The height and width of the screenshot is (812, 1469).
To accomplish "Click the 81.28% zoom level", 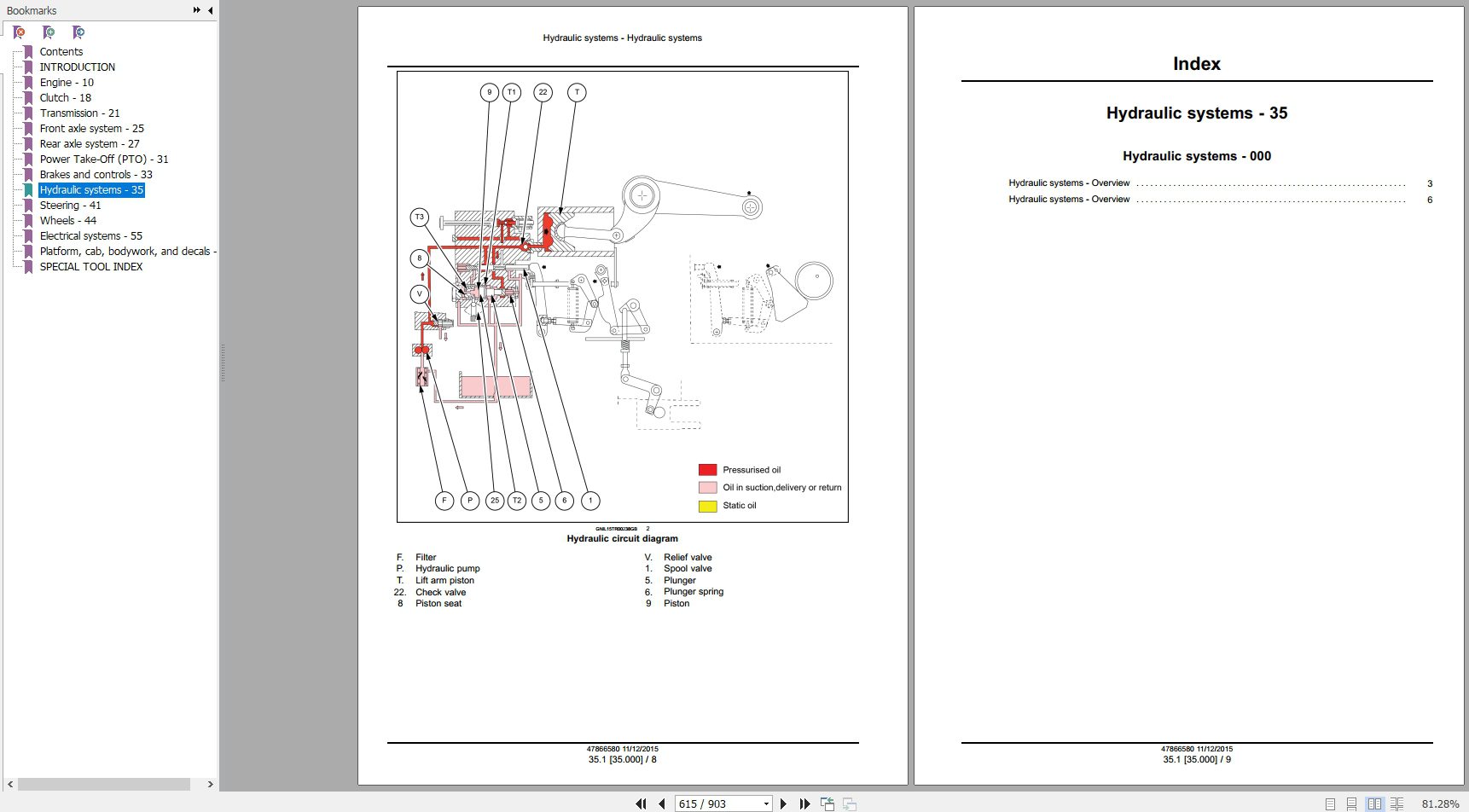I will [x=1440, y=803].
